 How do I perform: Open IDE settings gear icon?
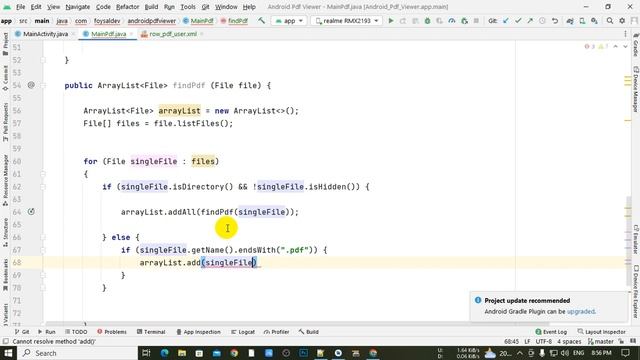622,21
